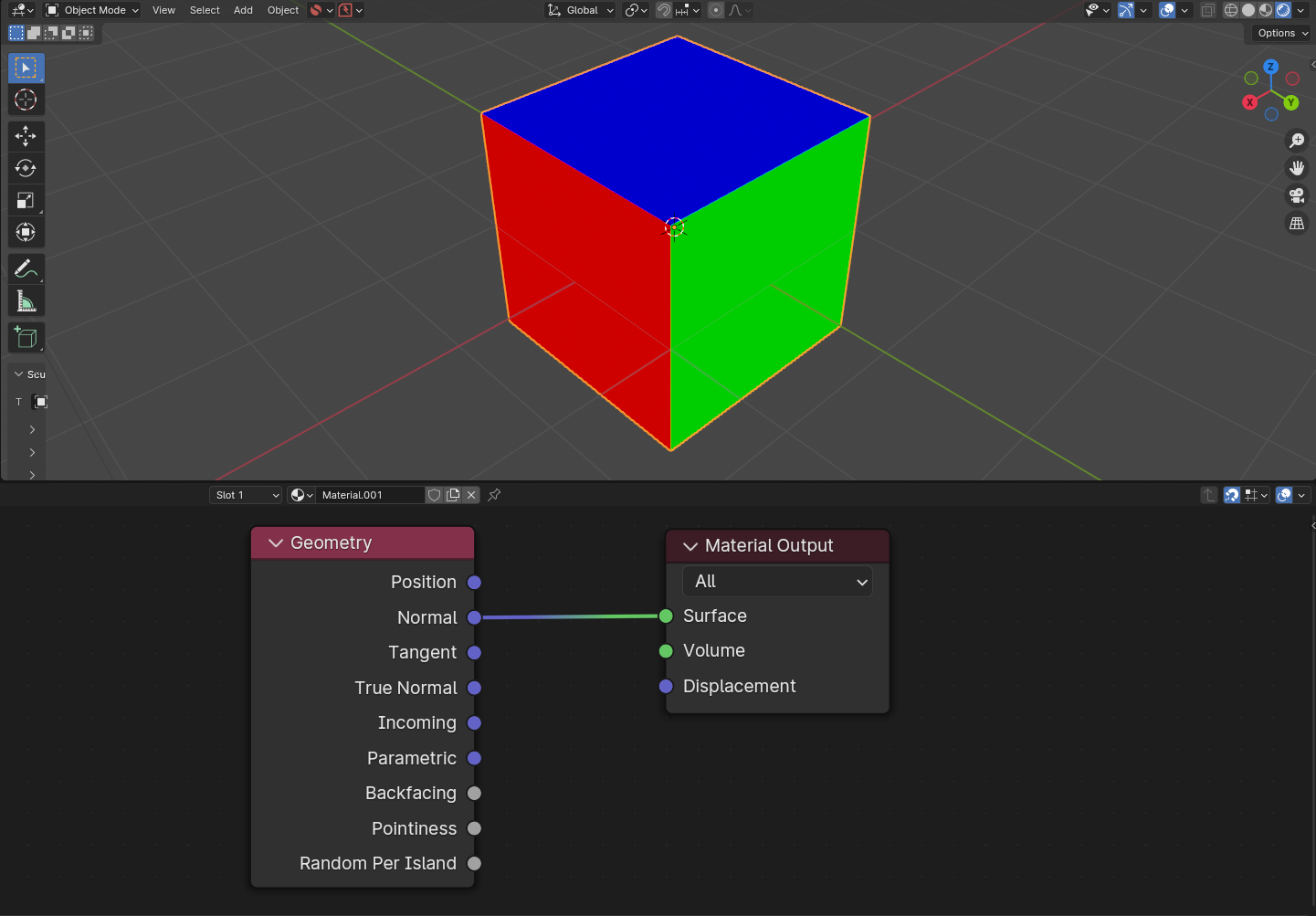Image resolution: width=1316 pixels, height=916 pixels.
Task: Toggle snapping magnet in viewport header
Action: (664, 10)
